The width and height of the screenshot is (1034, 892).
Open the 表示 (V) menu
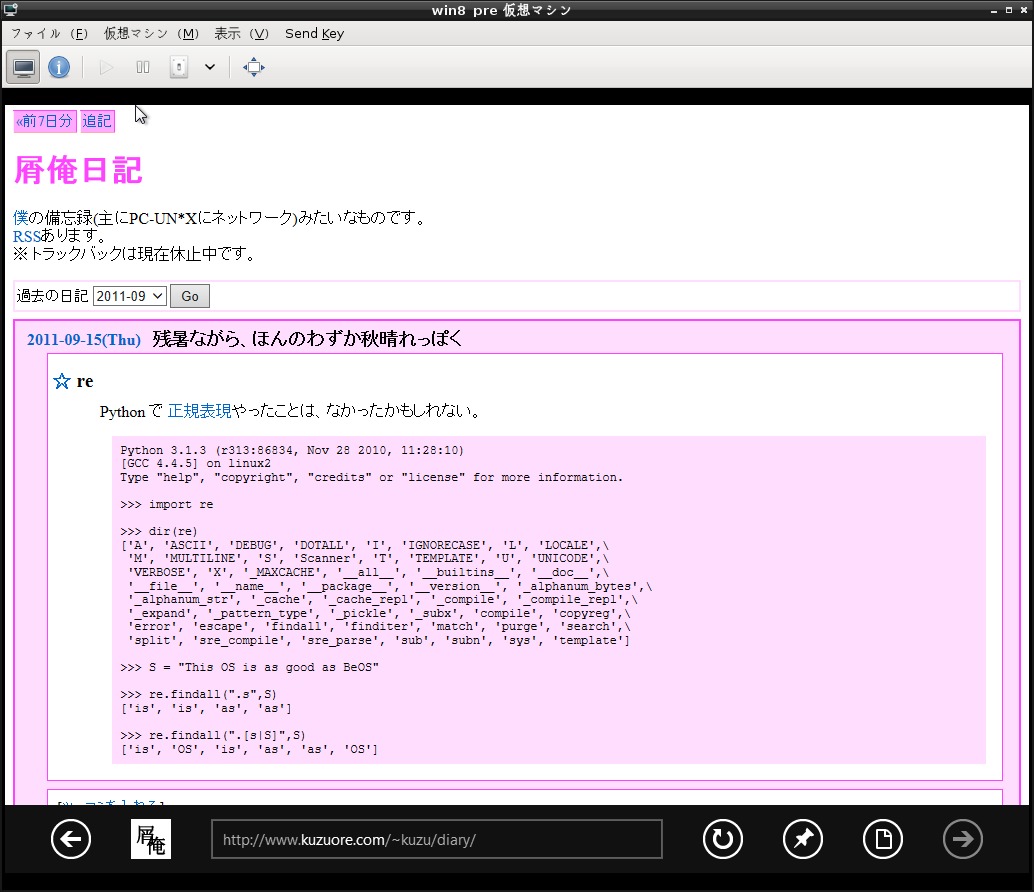tap(241, 34)
